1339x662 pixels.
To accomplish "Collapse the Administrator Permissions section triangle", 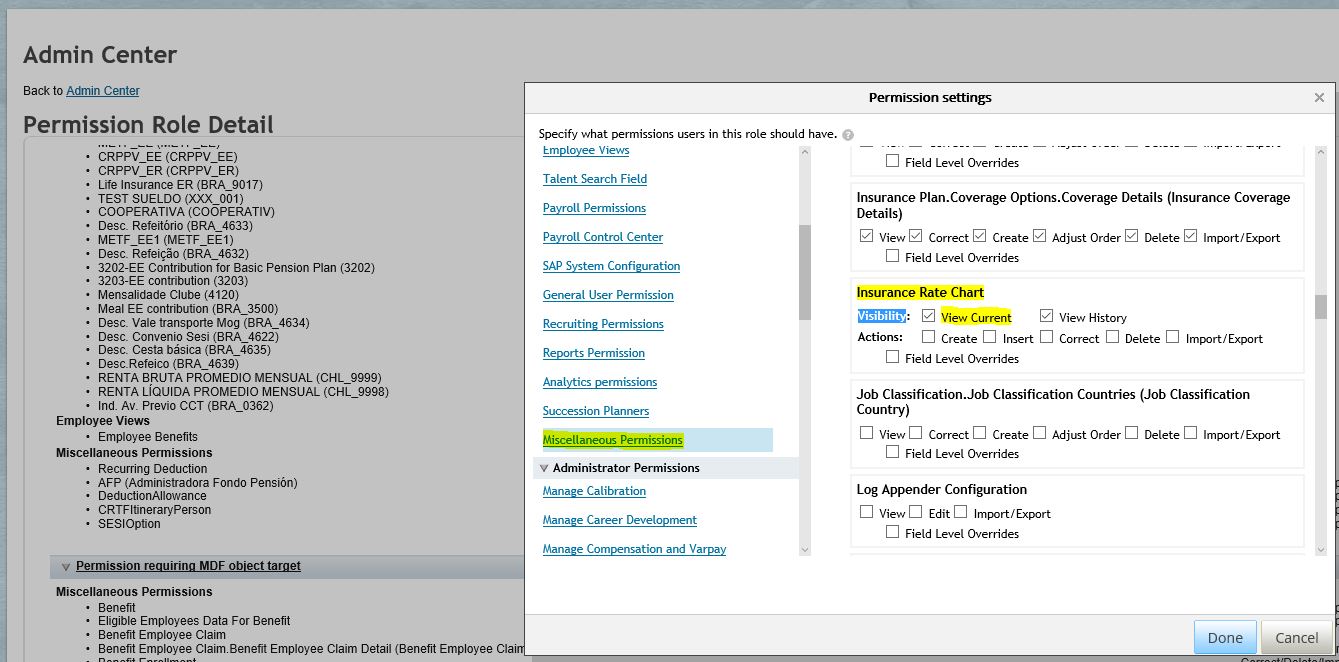I will point(544,468).
